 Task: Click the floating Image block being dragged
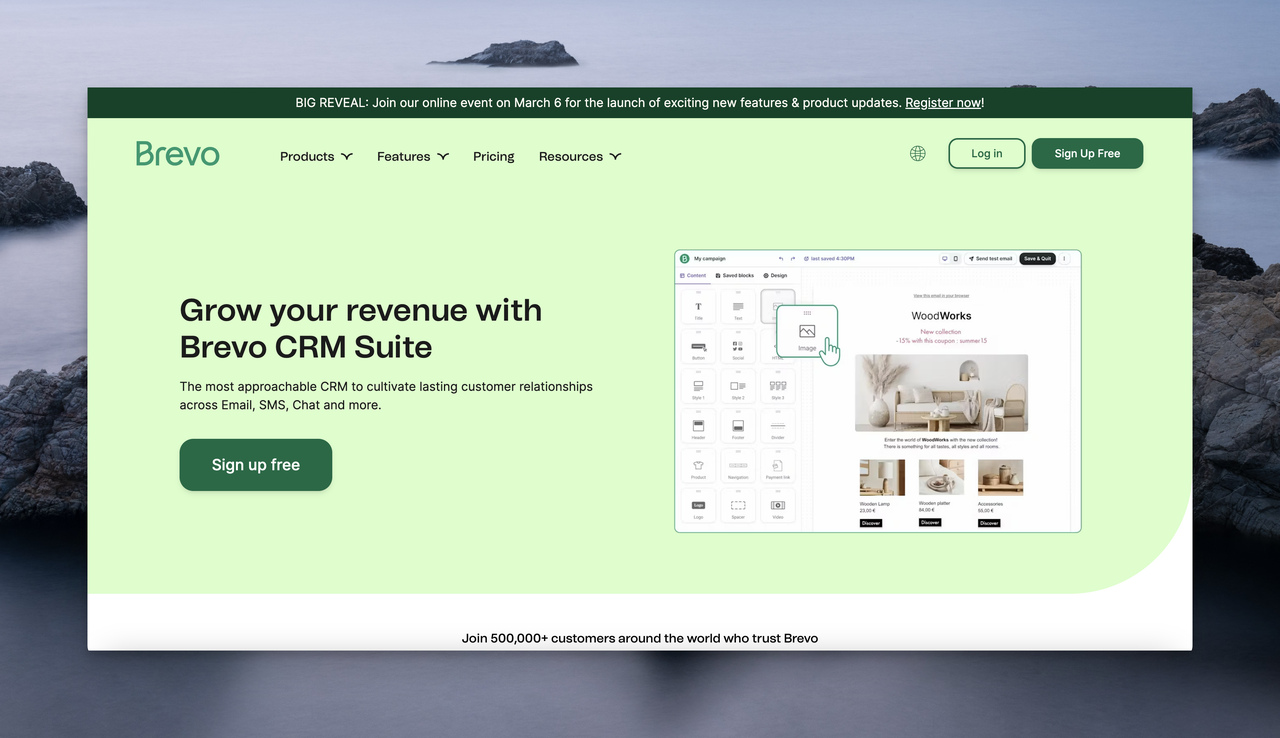pyautogui.click(x=807, y=331)
